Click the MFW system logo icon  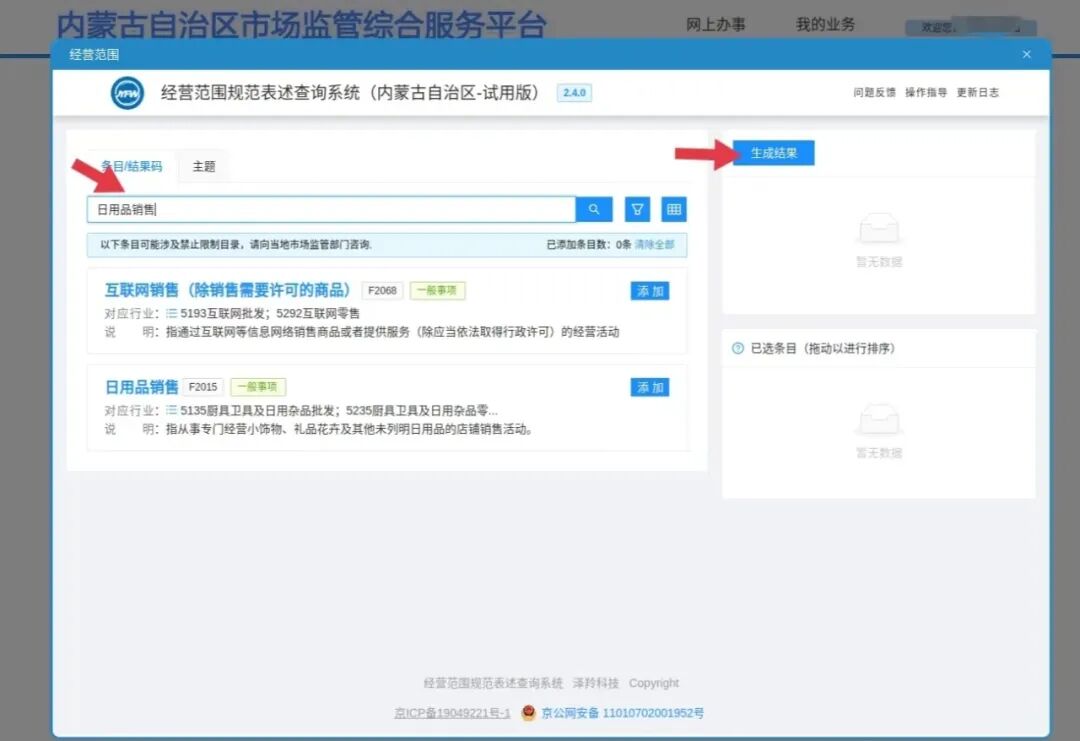127,93
